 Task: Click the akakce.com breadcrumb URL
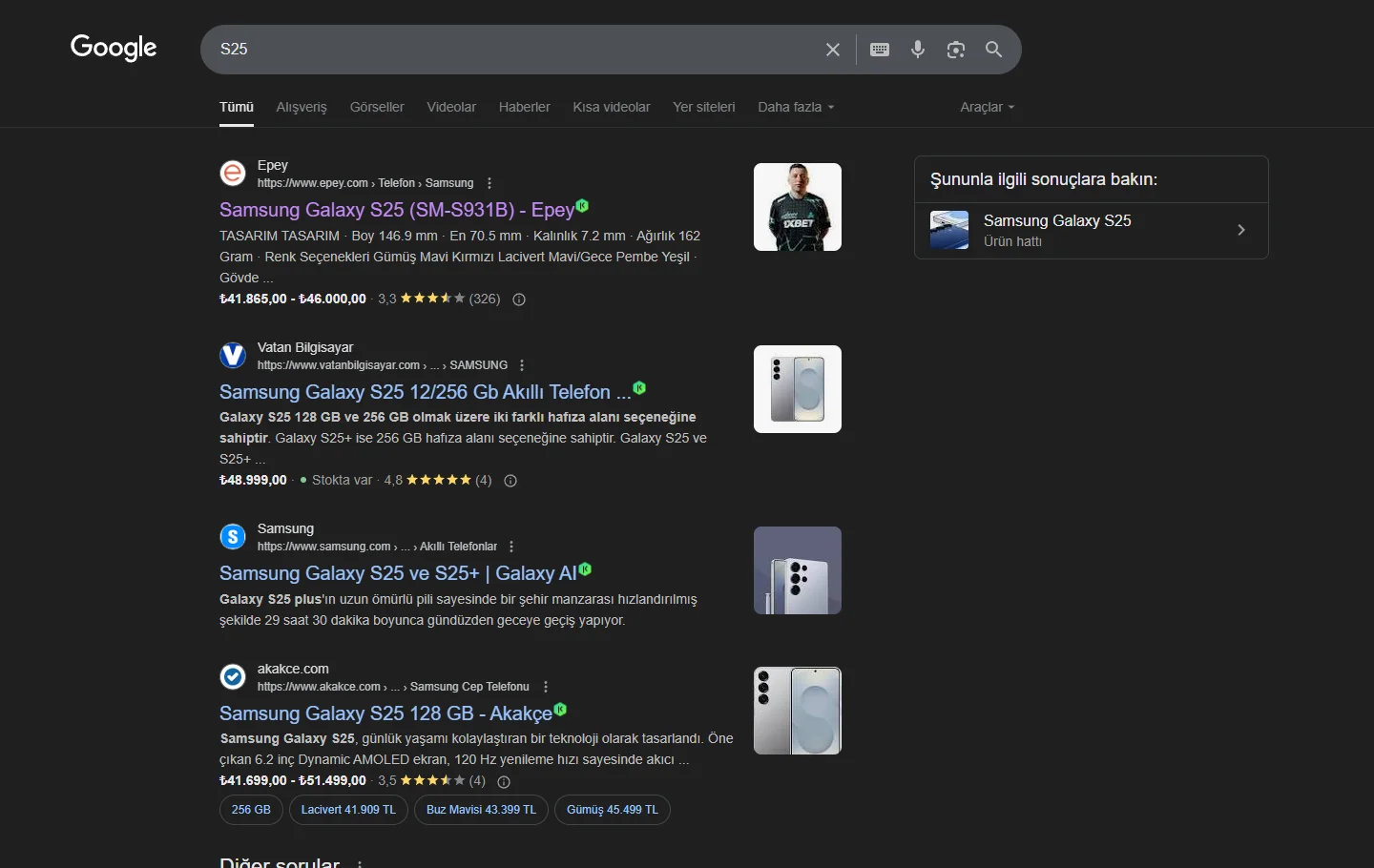(x=393, y=687)
